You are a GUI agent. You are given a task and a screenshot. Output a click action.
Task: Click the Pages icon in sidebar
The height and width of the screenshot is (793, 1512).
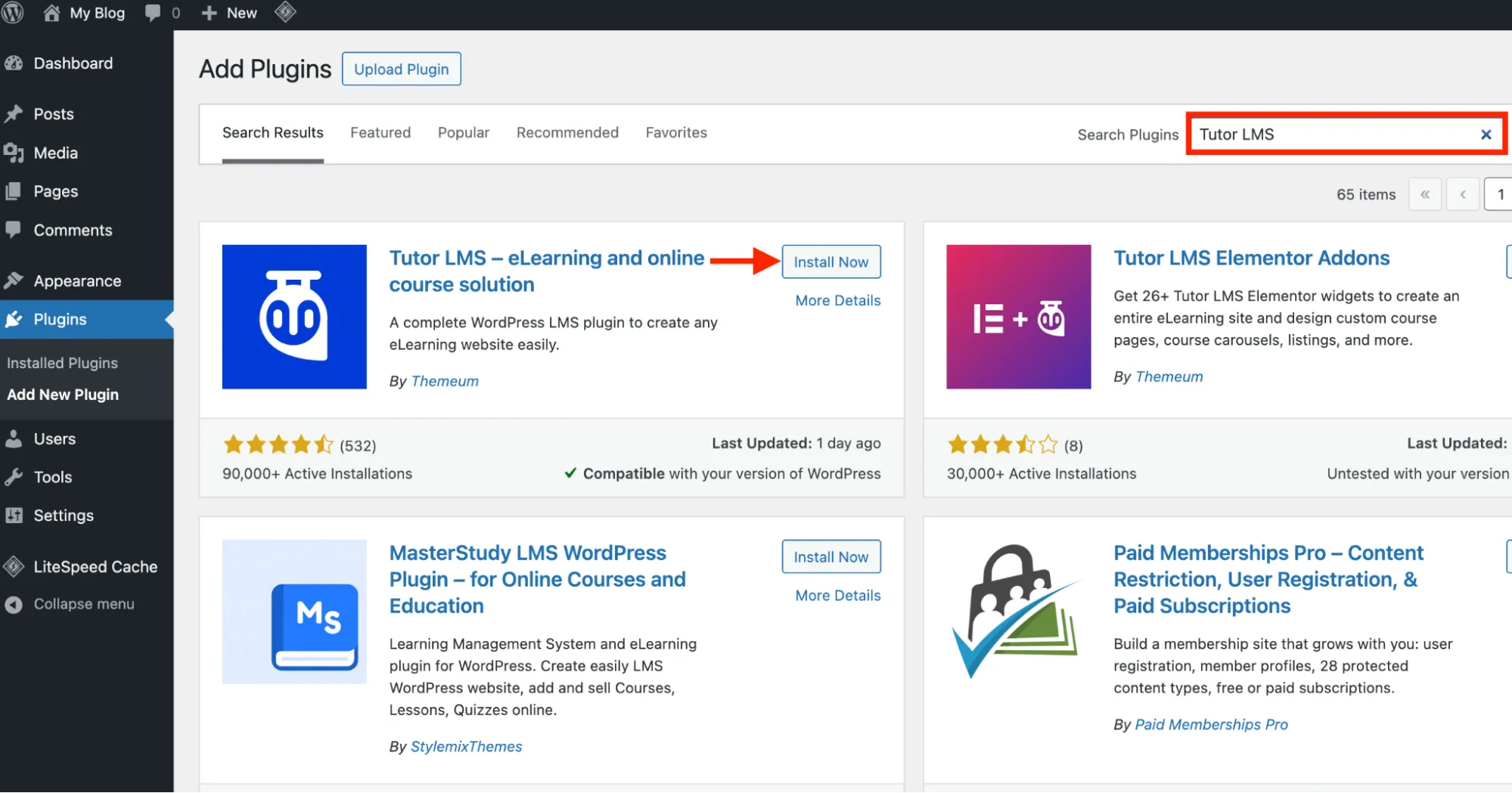tap(14, 191)
